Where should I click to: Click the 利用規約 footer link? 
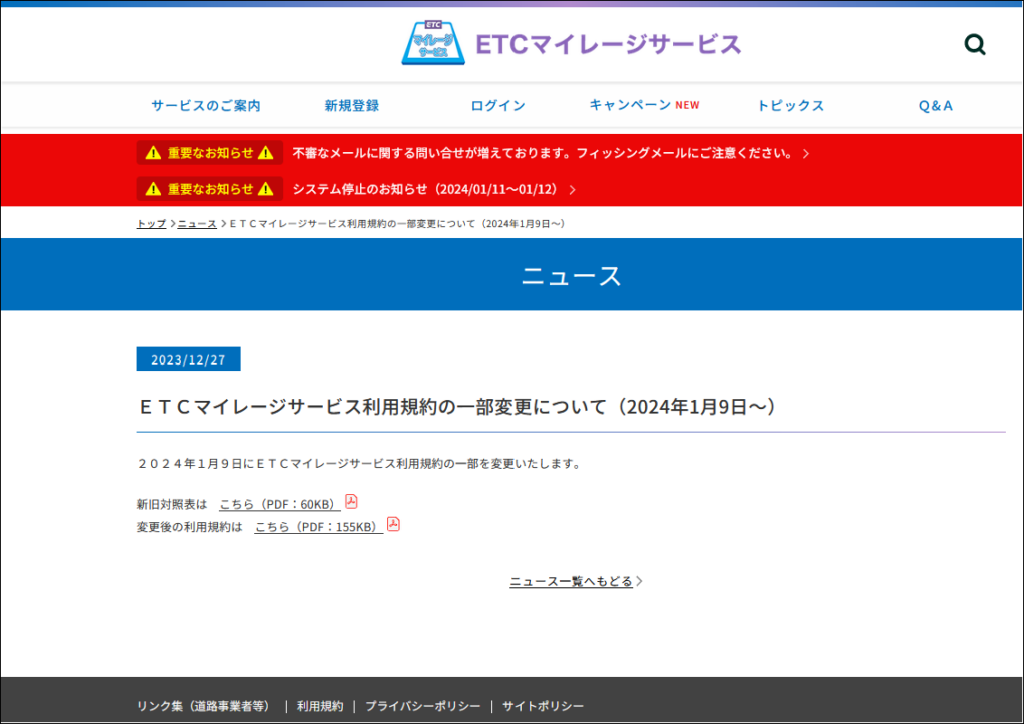tap(320, 706)
